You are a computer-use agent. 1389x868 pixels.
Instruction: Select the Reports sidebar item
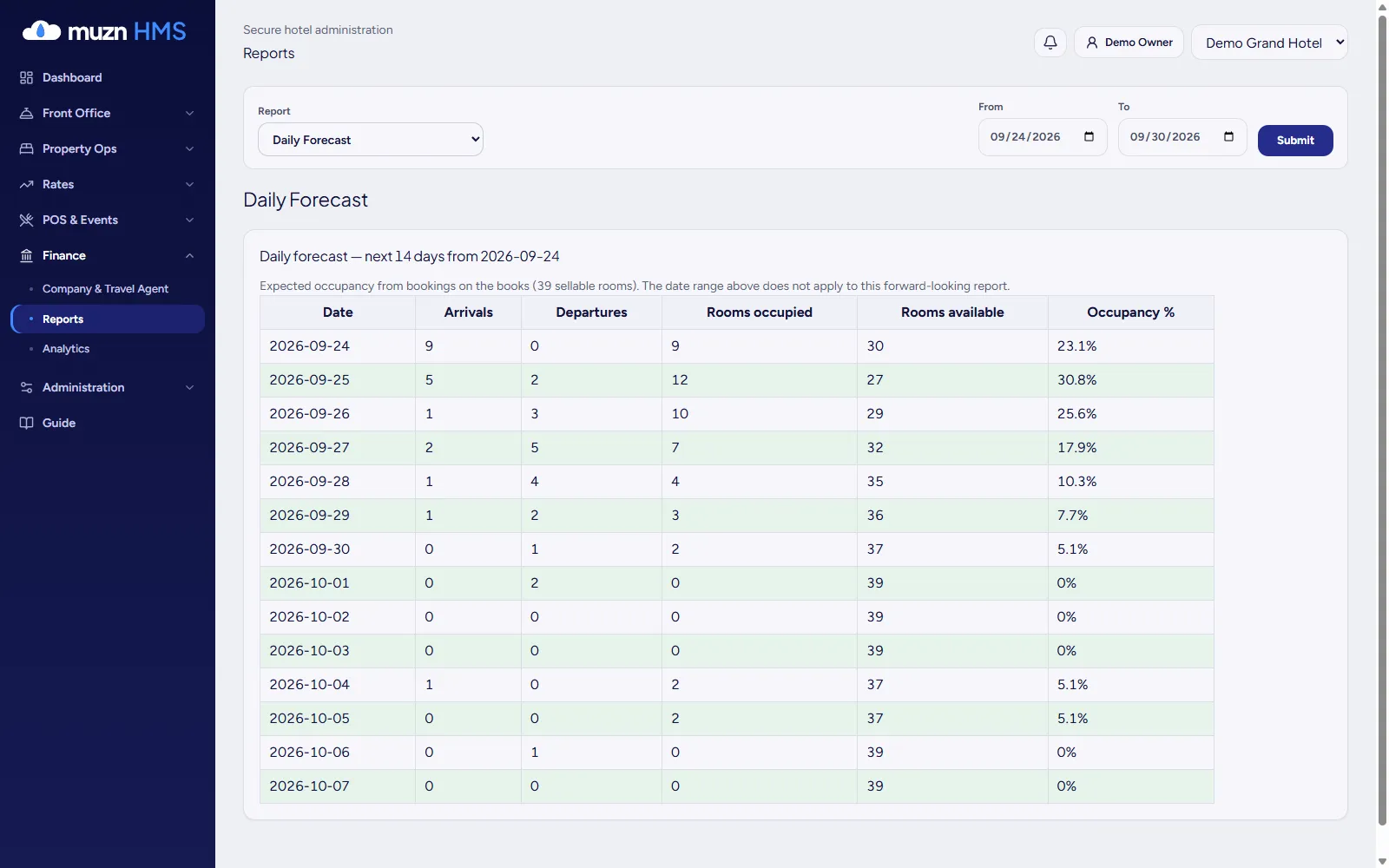pos(108,319)
